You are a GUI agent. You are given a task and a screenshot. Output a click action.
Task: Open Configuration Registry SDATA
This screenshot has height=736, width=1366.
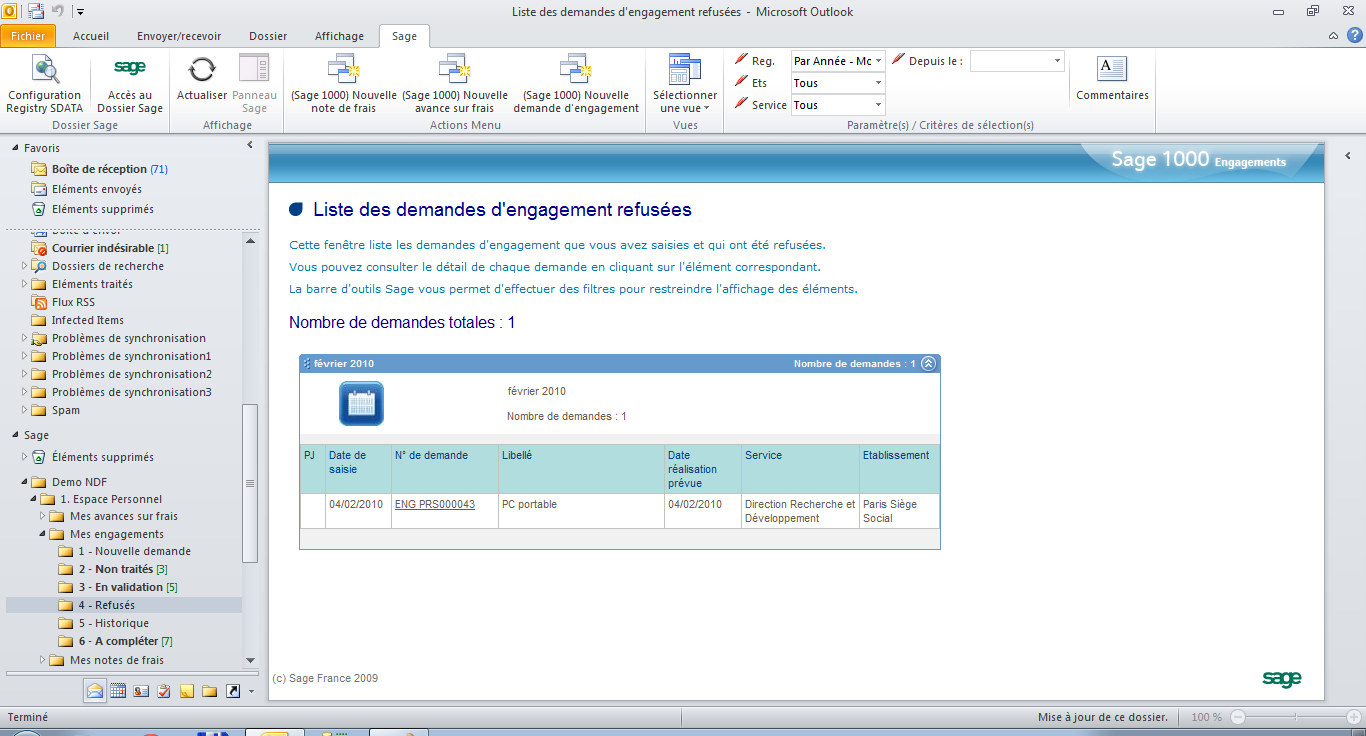point(45,84)
